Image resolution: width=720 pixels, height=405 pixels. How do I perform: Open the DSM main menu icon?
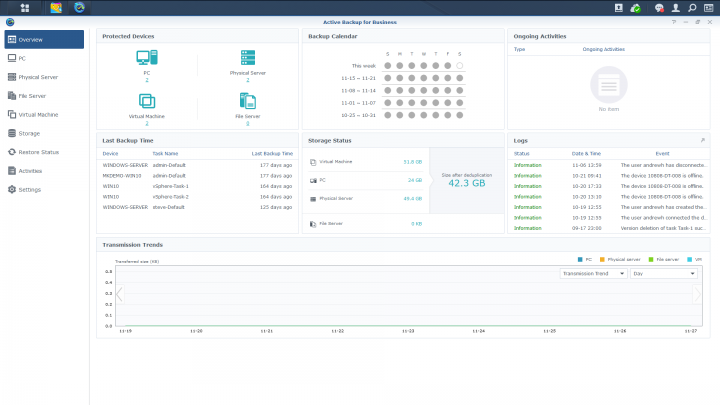(x=24, y=8)
